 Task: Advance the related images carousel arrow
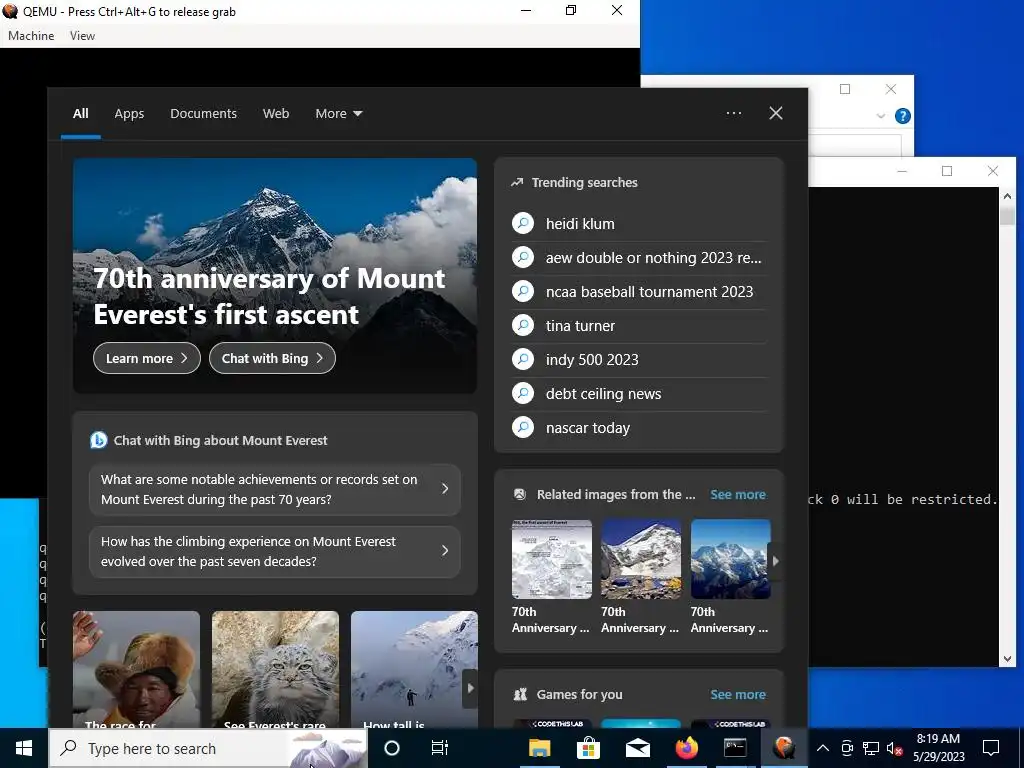coord(775,561)
